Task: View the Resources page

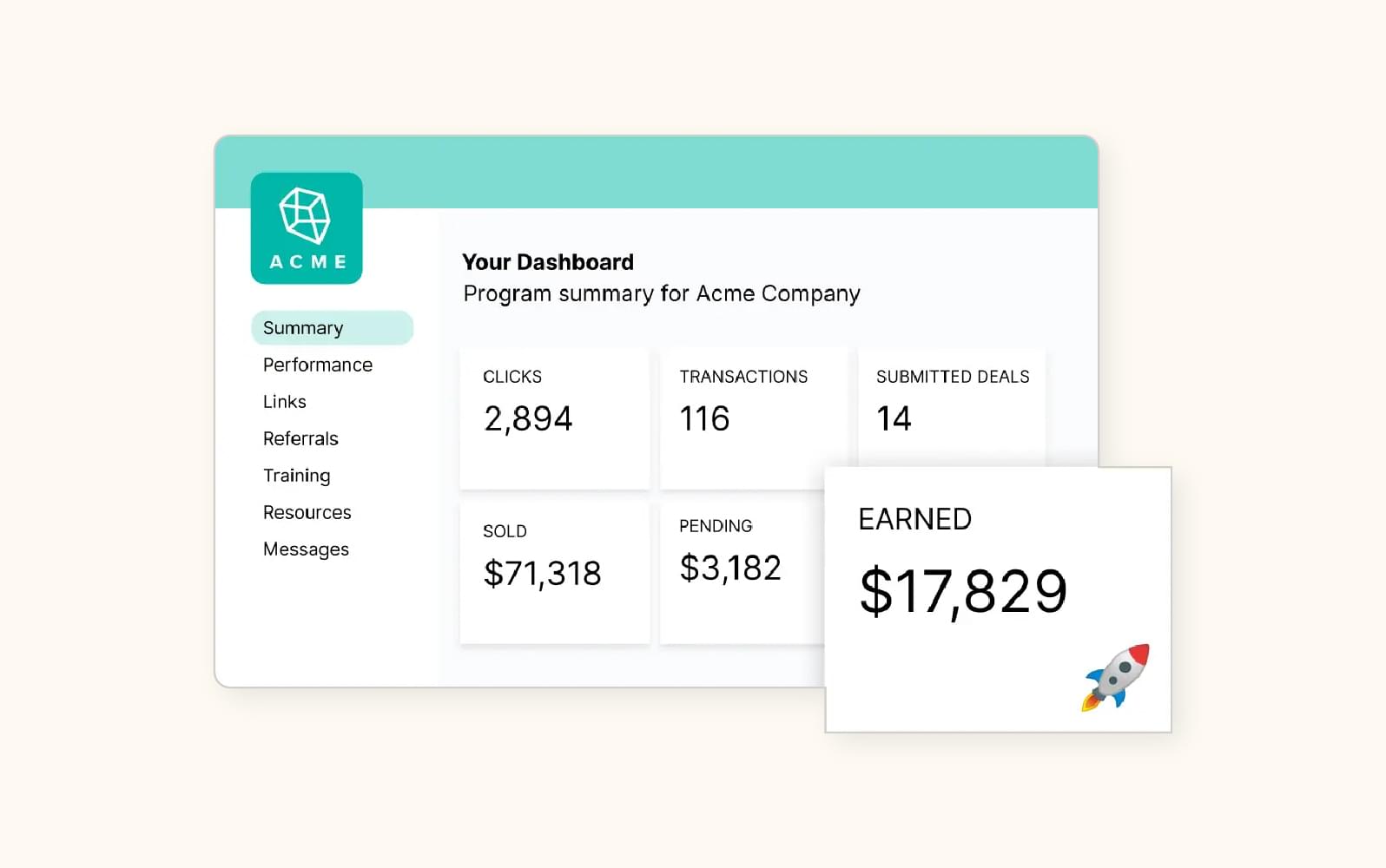Action: tap(307, 512)
